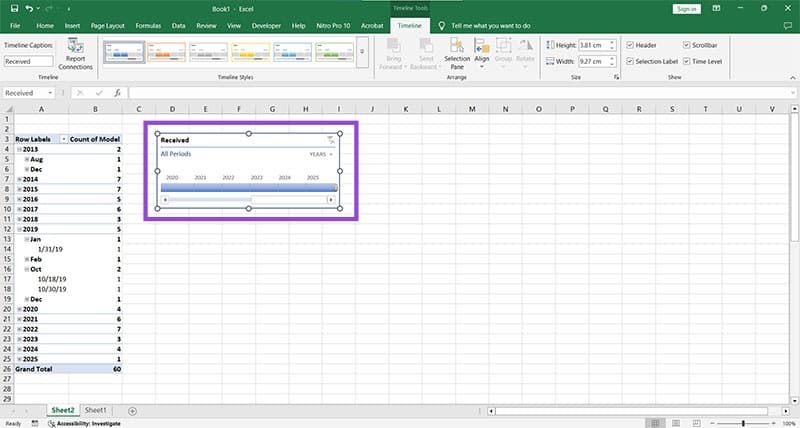Open the YEARS time level dropdown

coord(321,155)
